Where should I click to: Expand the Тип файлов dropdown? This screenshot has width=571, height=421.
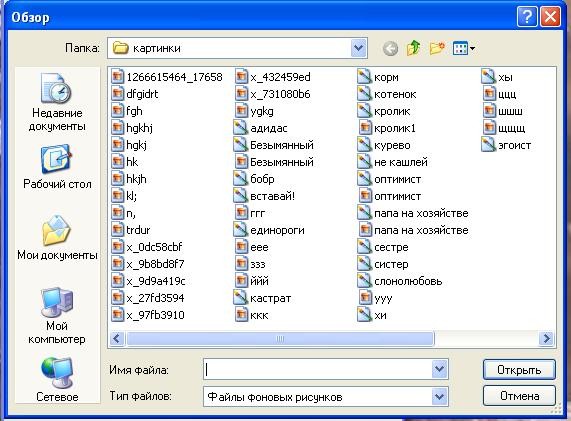pyautogui.click(x=440, y=396)
